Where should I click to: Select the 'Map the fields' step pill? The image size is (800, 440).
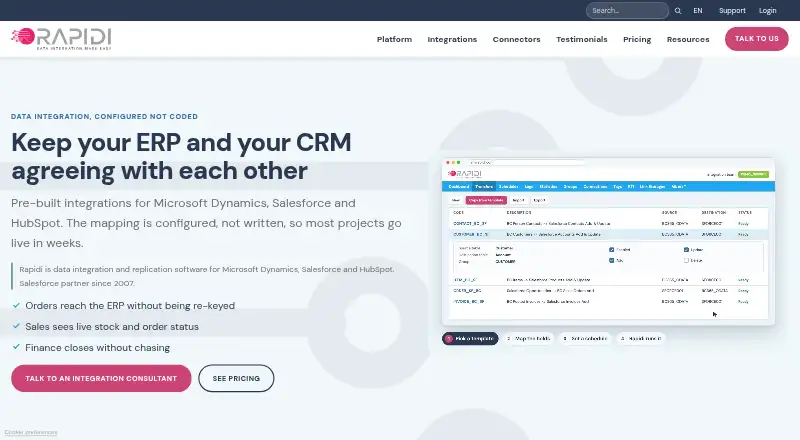point(529,338)
